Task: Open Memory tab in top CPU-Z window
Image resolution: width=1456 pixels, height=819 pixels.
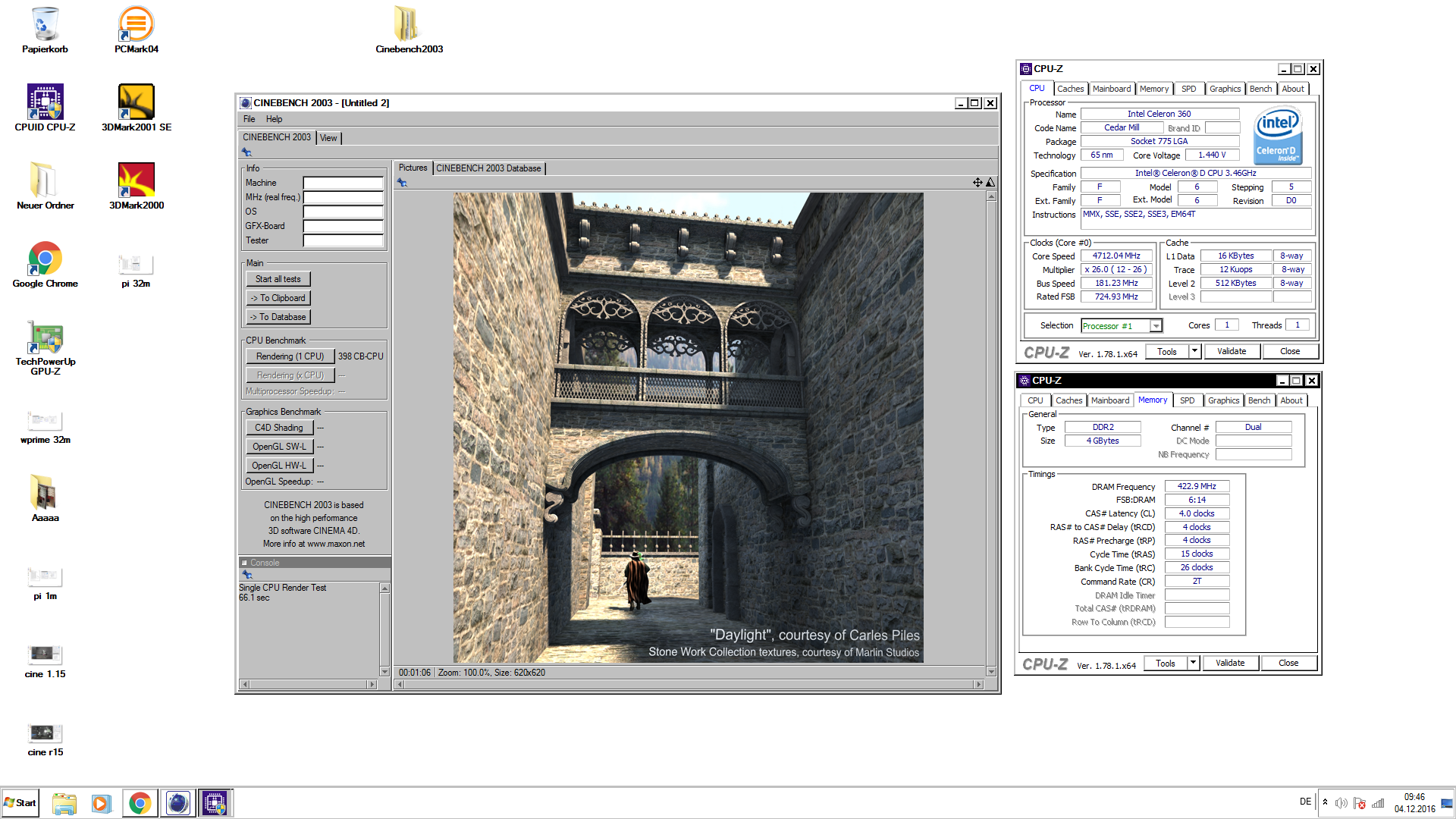Action: (x=1153, y=89)
